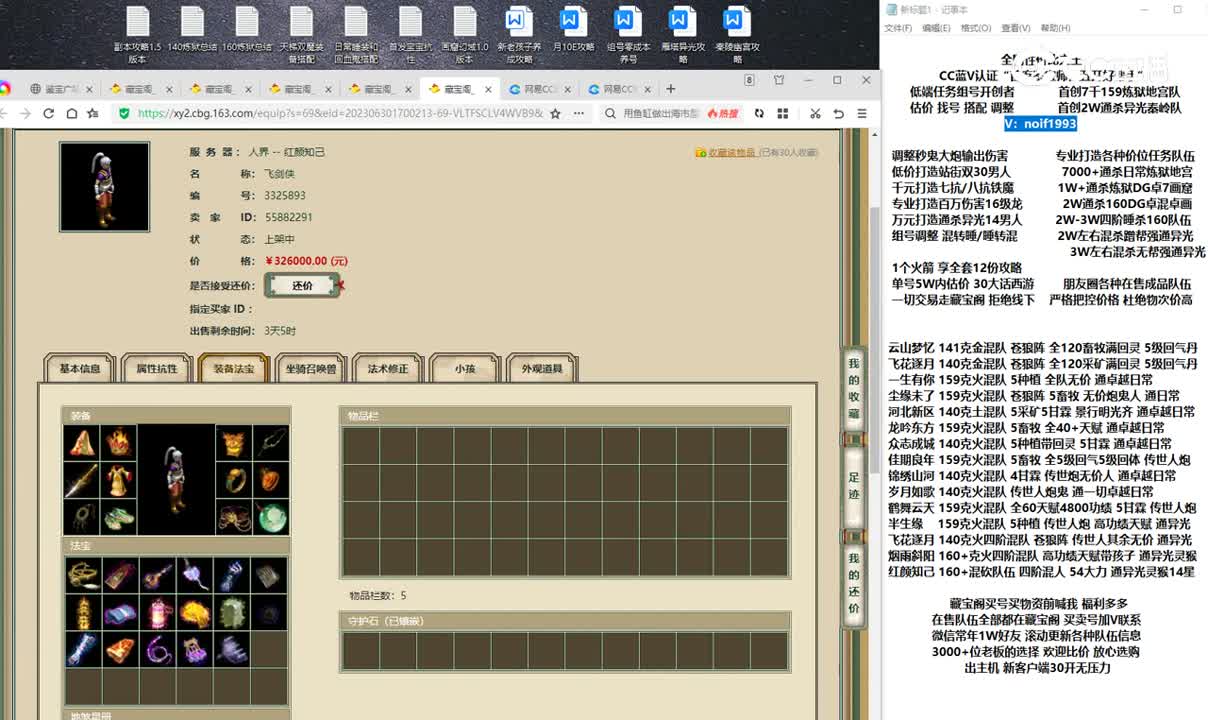The height and width of the screenshot is (720, 1208).
Task: Select the golden pagoda artifact icon
Action: coord(82,612)
